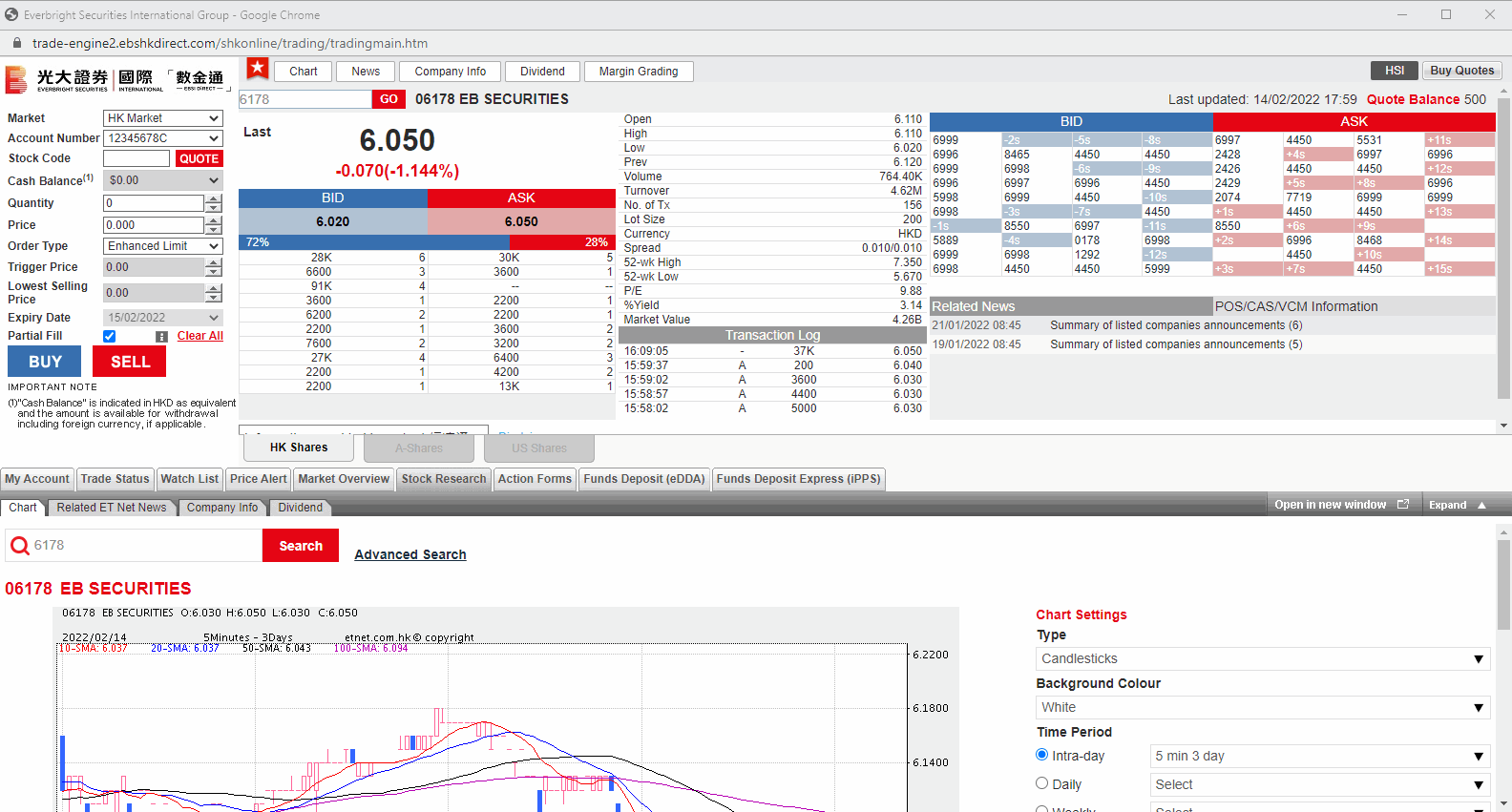Click Open in new window label
The width and height of the screenshot is (1512, 812).
(x=1330, y=505)
